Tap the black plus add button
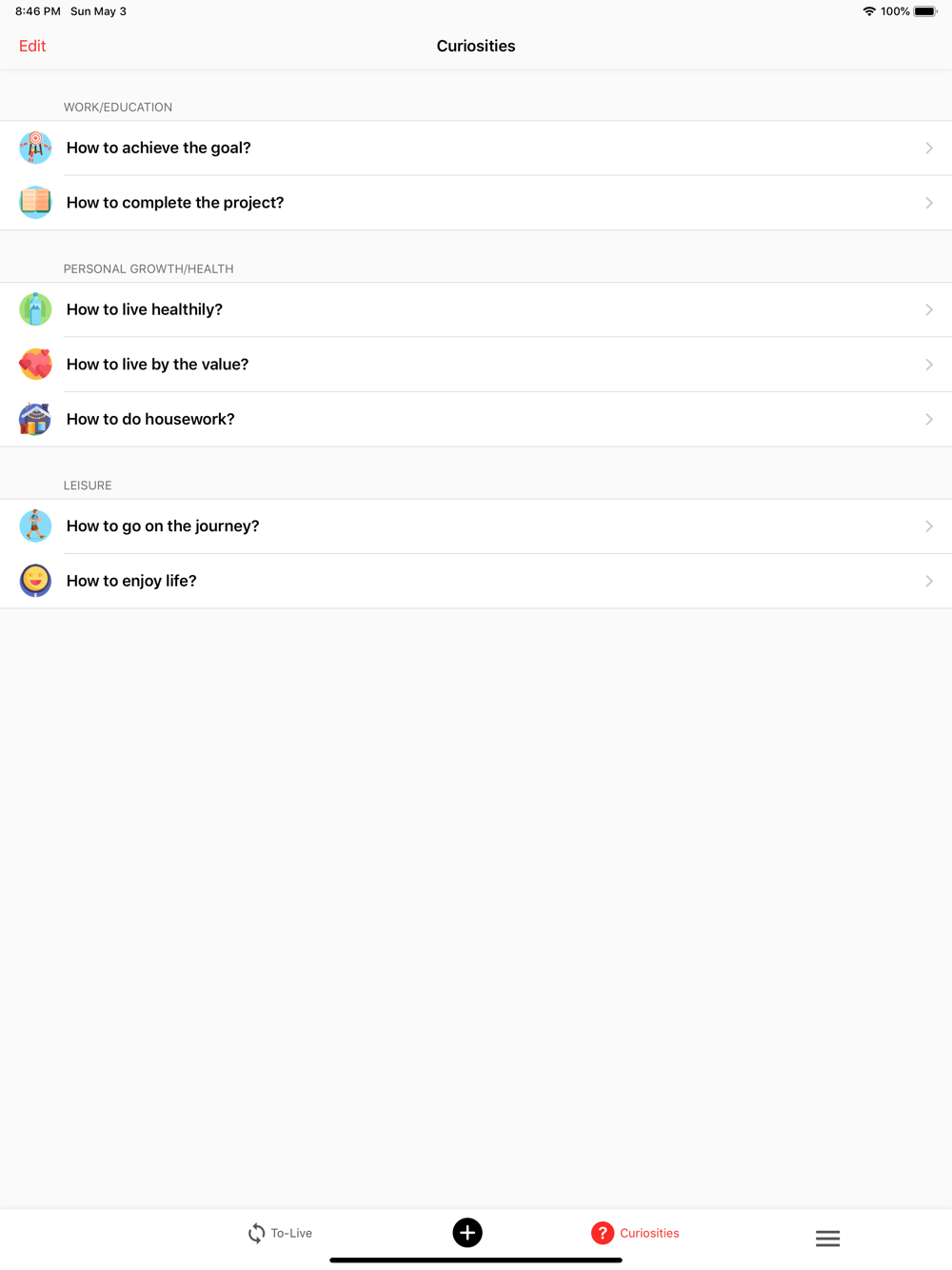The image size is (952, 1270). (x=466, y=1233)
